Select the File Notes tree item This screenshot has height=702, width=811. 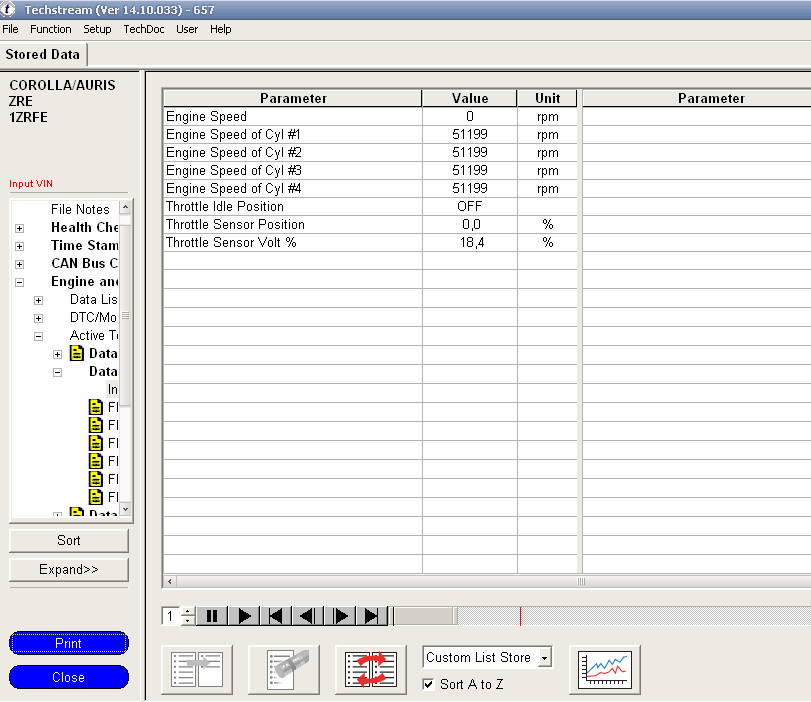(x=80, y=209)
